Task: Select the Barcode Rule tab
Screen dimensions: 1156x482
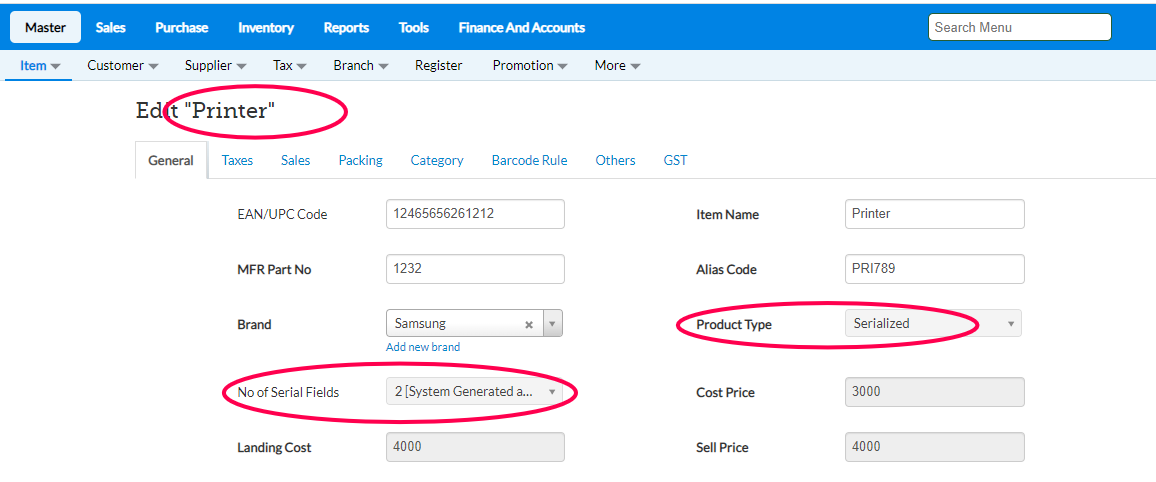Action: (529, 160)
